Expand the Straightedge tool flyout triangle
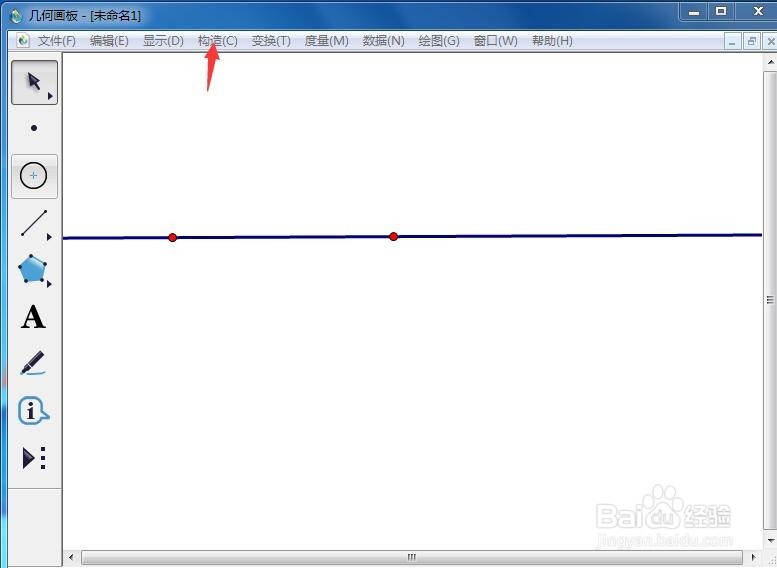Viewport: 777px width, 568px height. click(x=49, y=237)
